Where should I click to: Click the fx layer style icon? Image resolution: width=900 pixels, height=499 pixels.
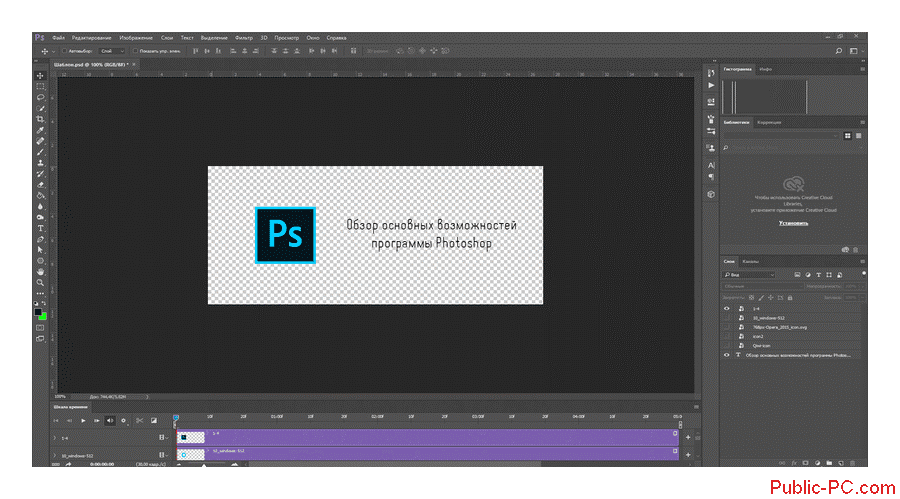794,463
